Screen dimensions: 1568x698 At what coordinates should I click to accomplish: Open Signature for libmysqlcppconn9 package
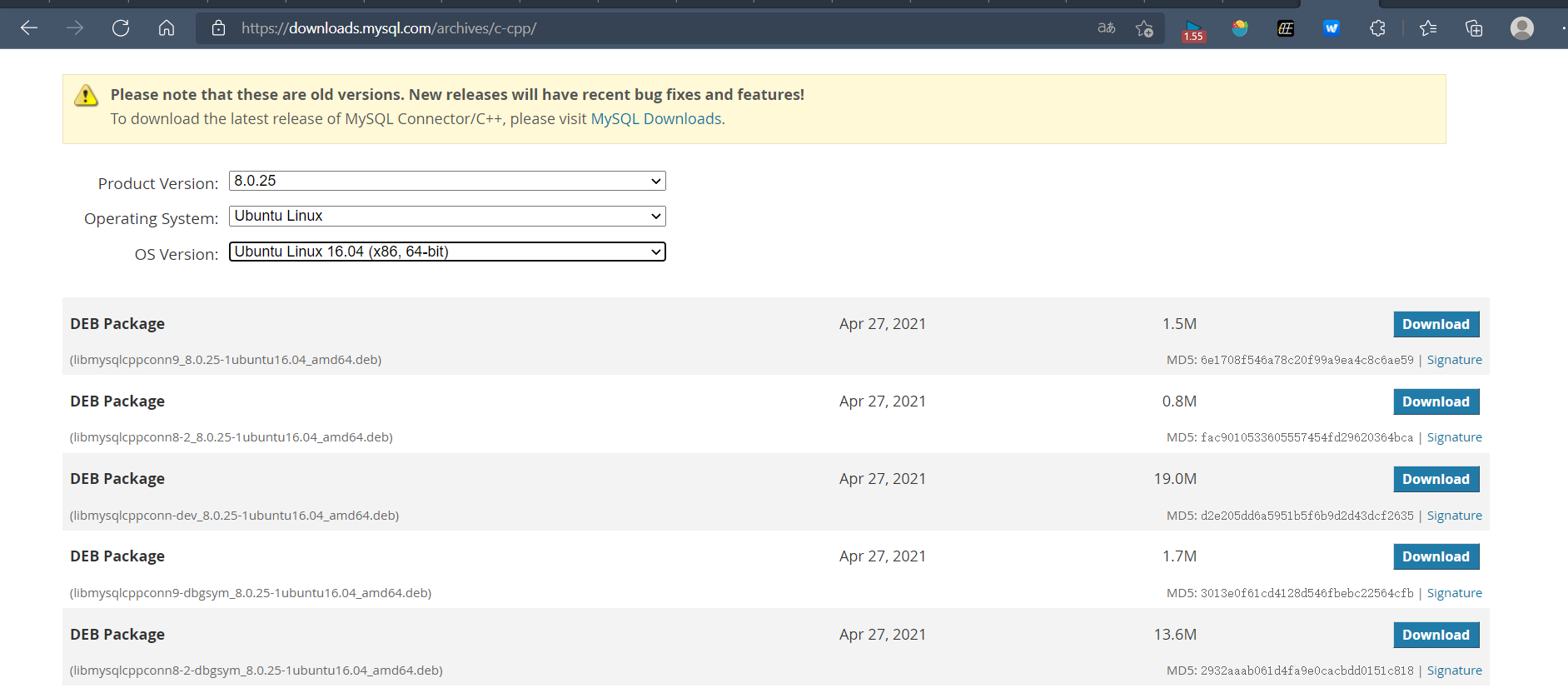coord(1455,360)
